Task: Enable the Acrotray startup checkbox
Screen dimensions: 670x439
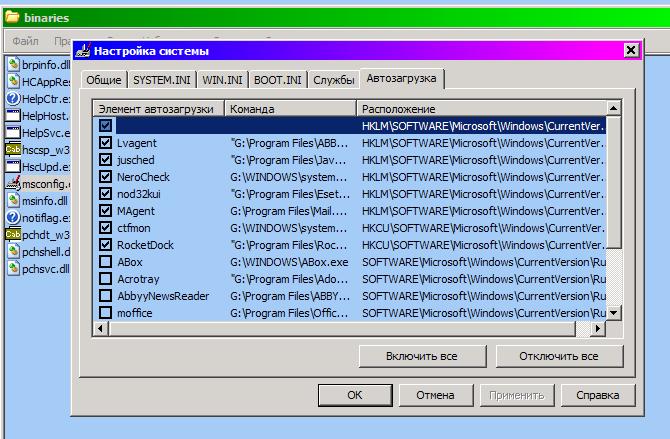Action: point(106,279)
